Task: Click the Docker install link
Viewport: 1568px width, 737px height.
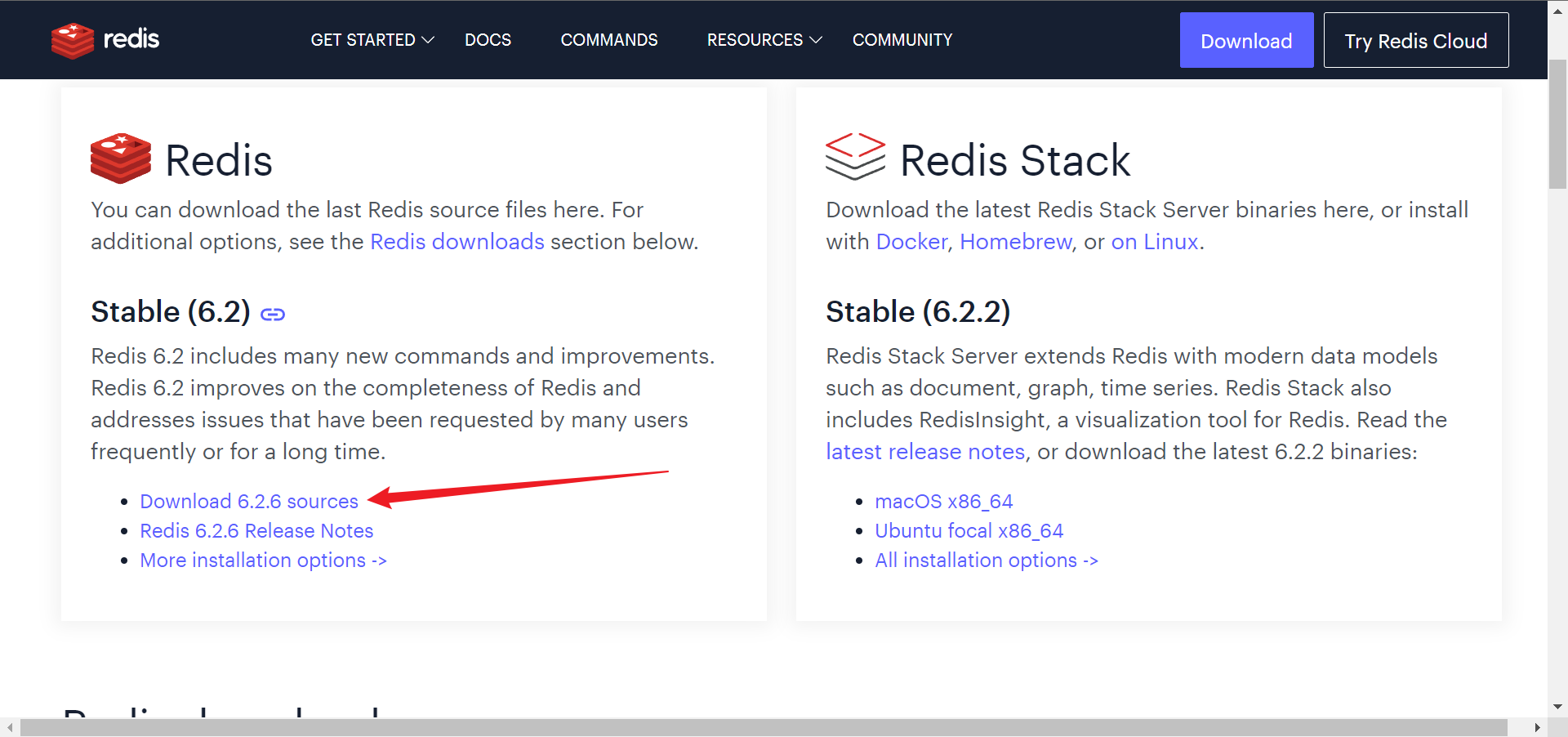Action: (911, 242)
